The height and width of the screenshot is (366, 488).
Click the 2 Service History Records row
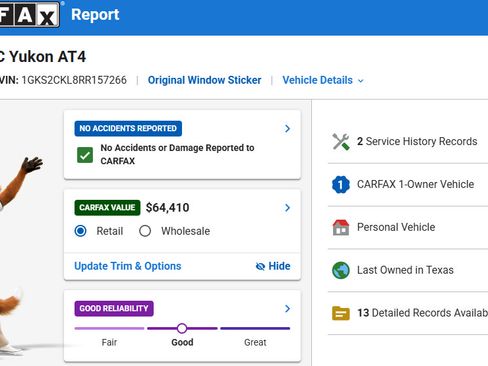408,141
